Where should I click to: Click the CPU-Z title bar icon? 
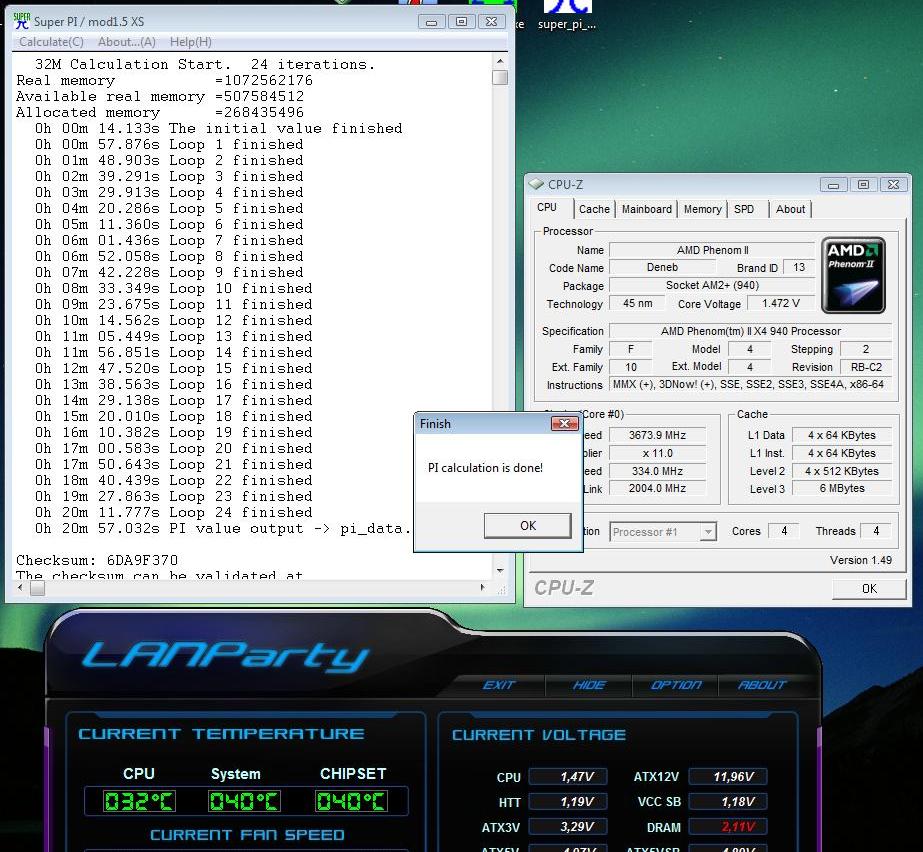[536, 184]
